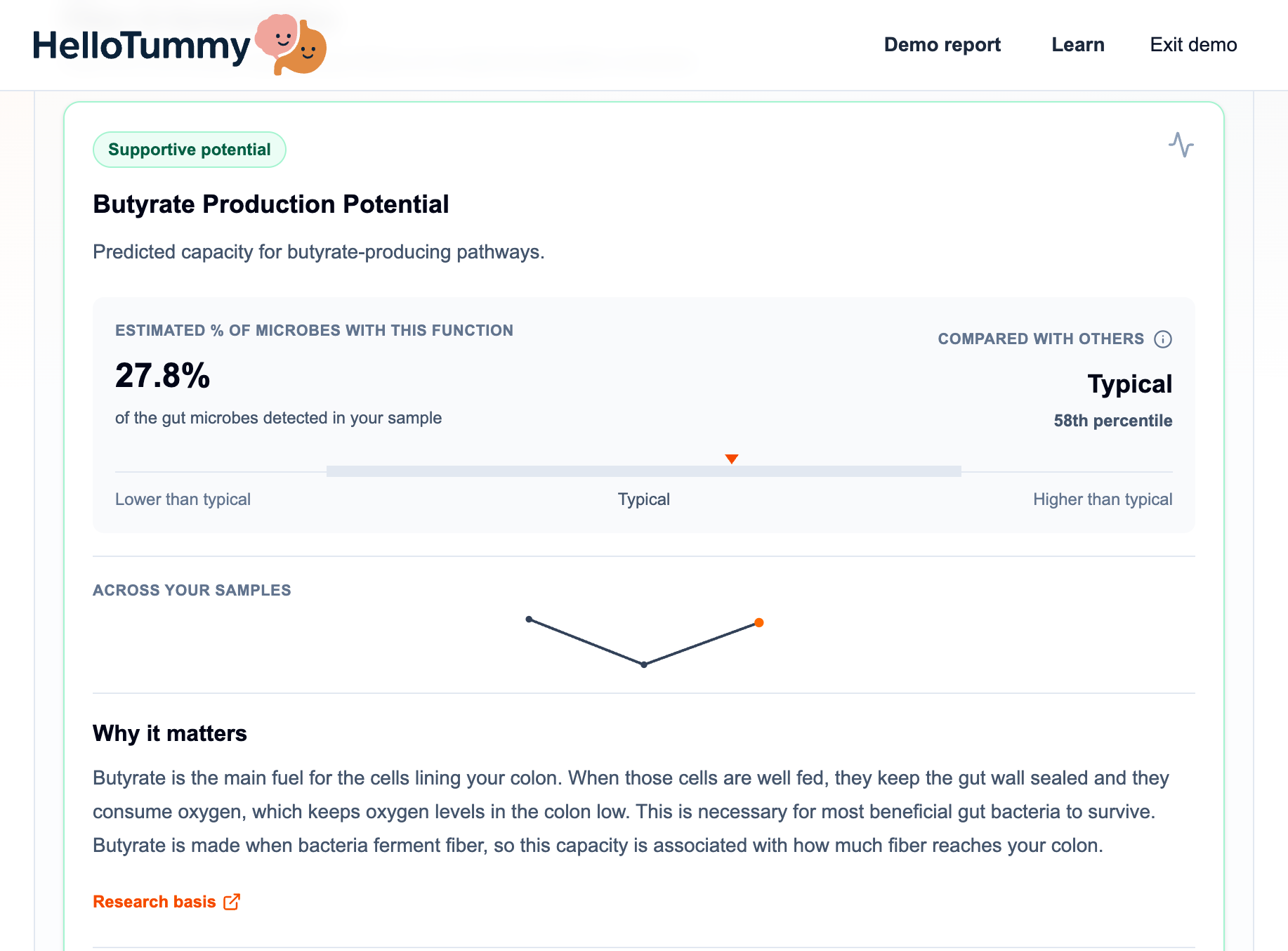Go to the Learn page

point(1078,45)
